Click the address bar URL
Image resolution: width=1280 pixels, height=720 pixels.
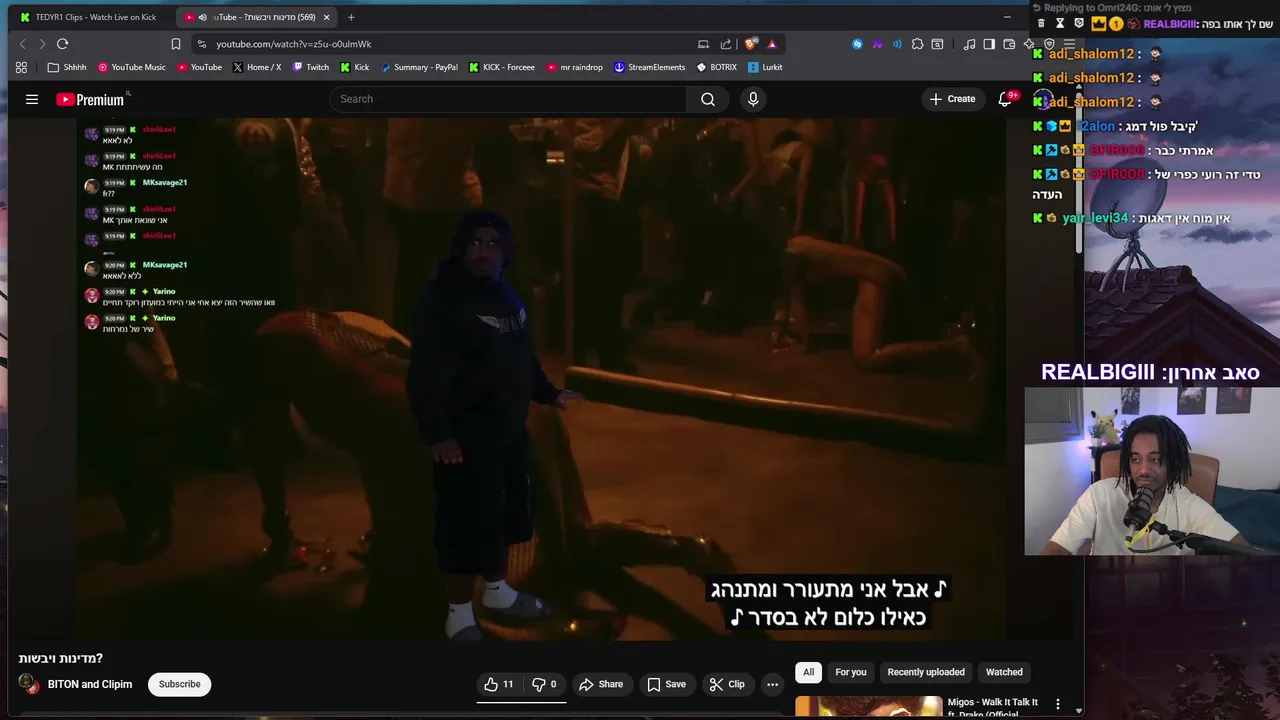pyautogui.click(x=294, y=44)
